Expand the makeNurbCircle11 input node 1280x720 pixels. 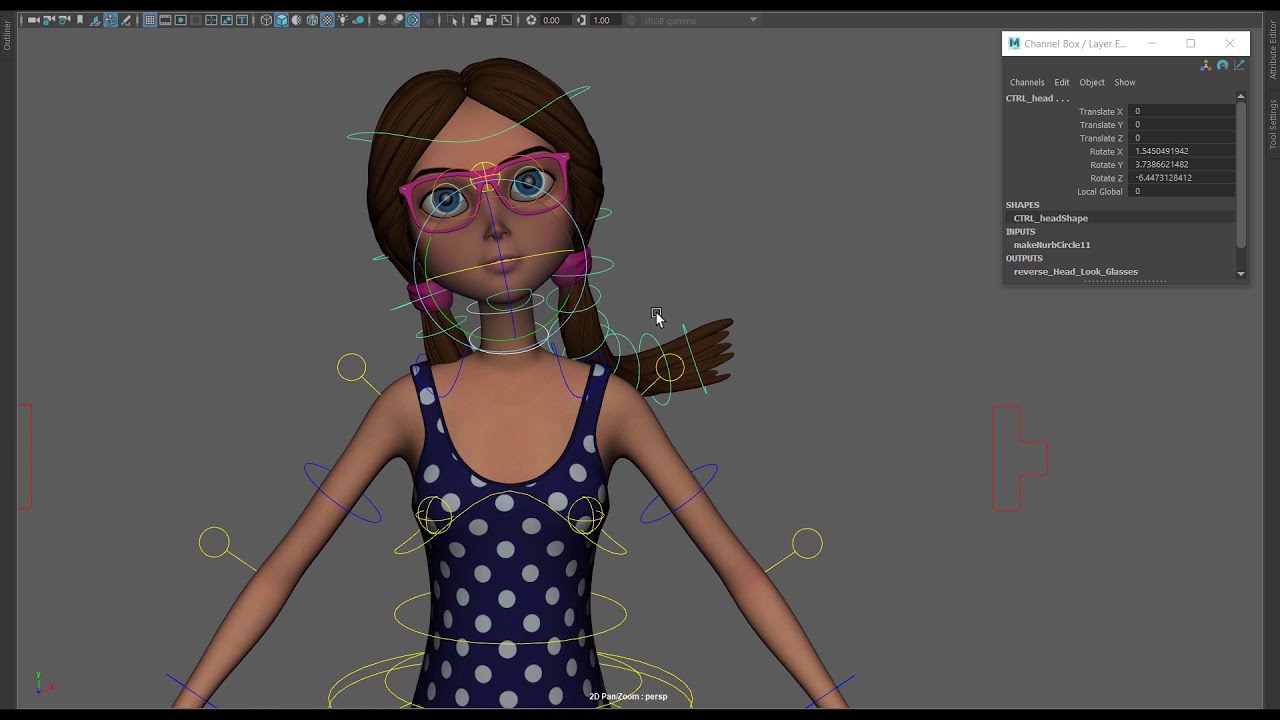(1052, 245)
